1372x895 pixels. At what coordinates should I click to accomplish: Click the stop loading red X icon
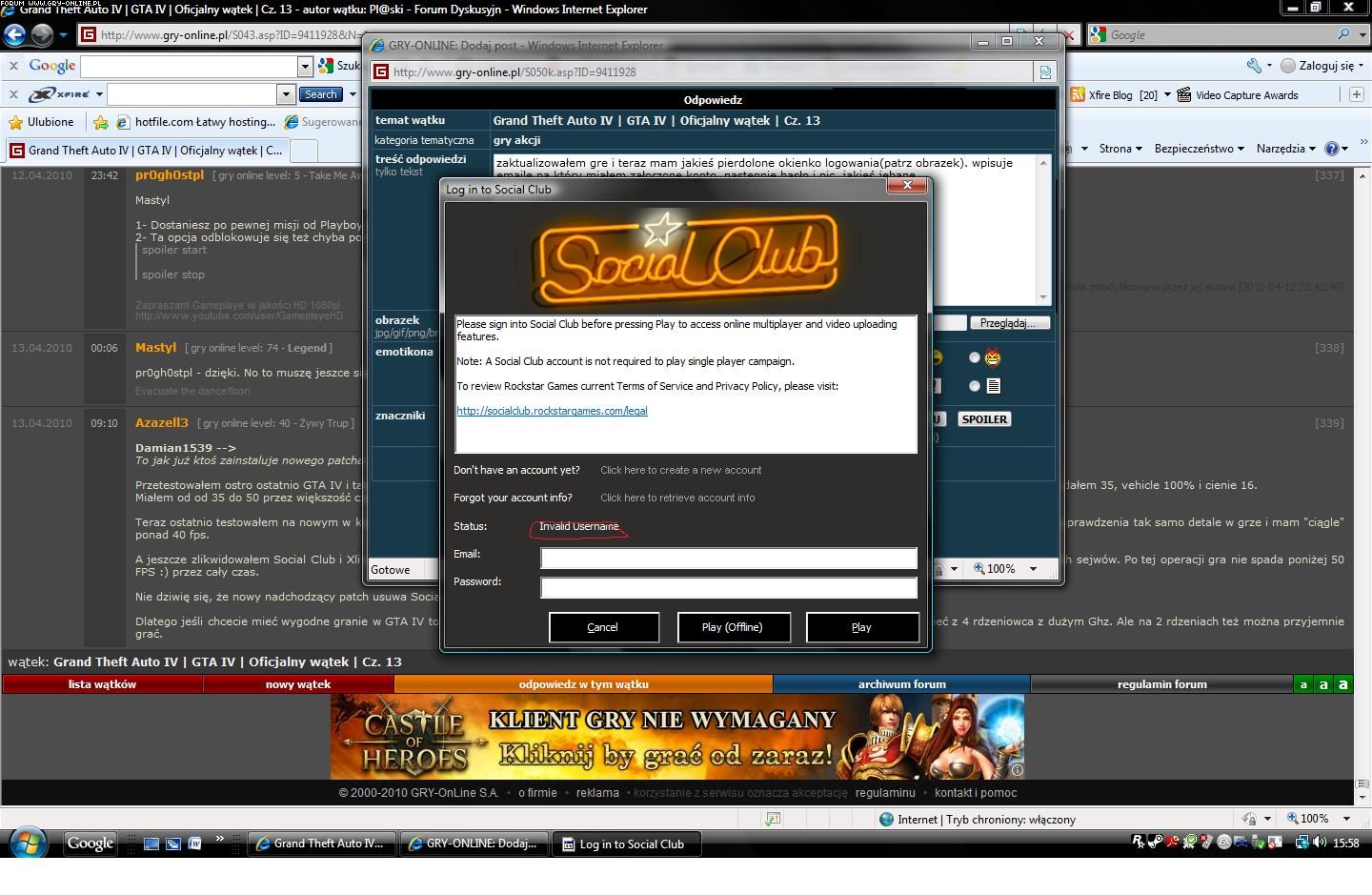pyautogui.click(x=1070, y=35)
